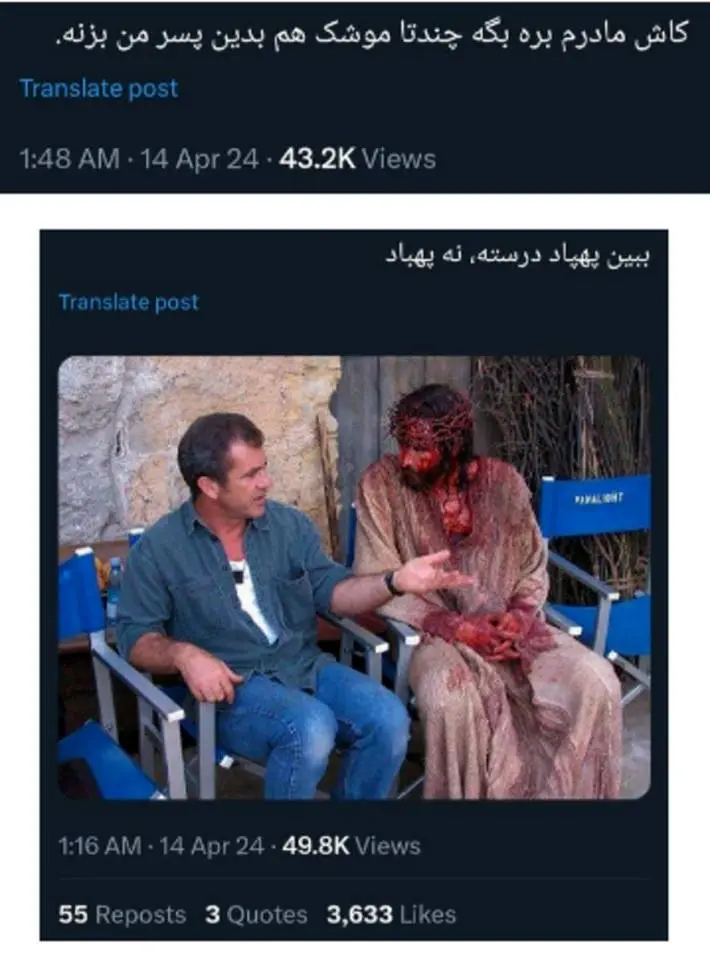
Task: Click the man's blue jeans in the photo
Action: (314, 725)
